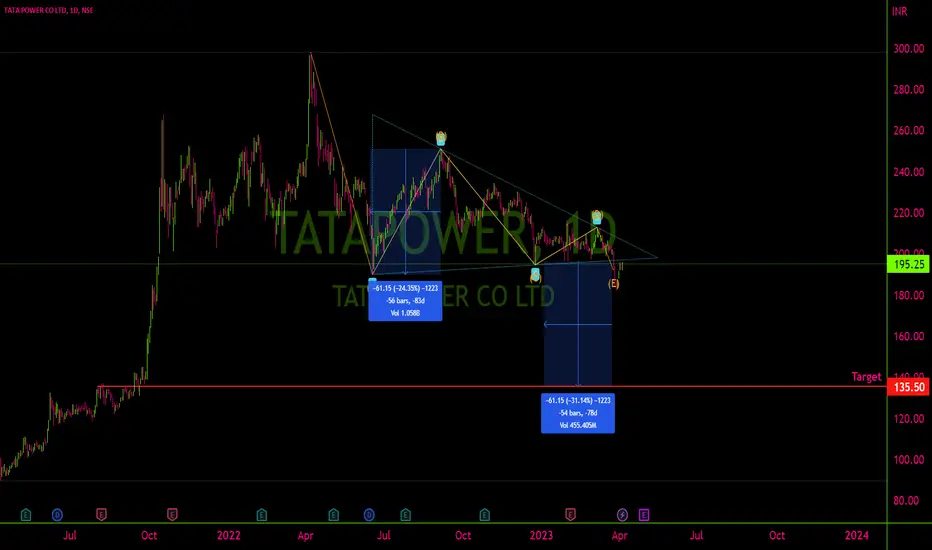The width and height of the screenshot is (932, 550).
Task: Click the 240.00 price axis label
Action: (909, 172)
